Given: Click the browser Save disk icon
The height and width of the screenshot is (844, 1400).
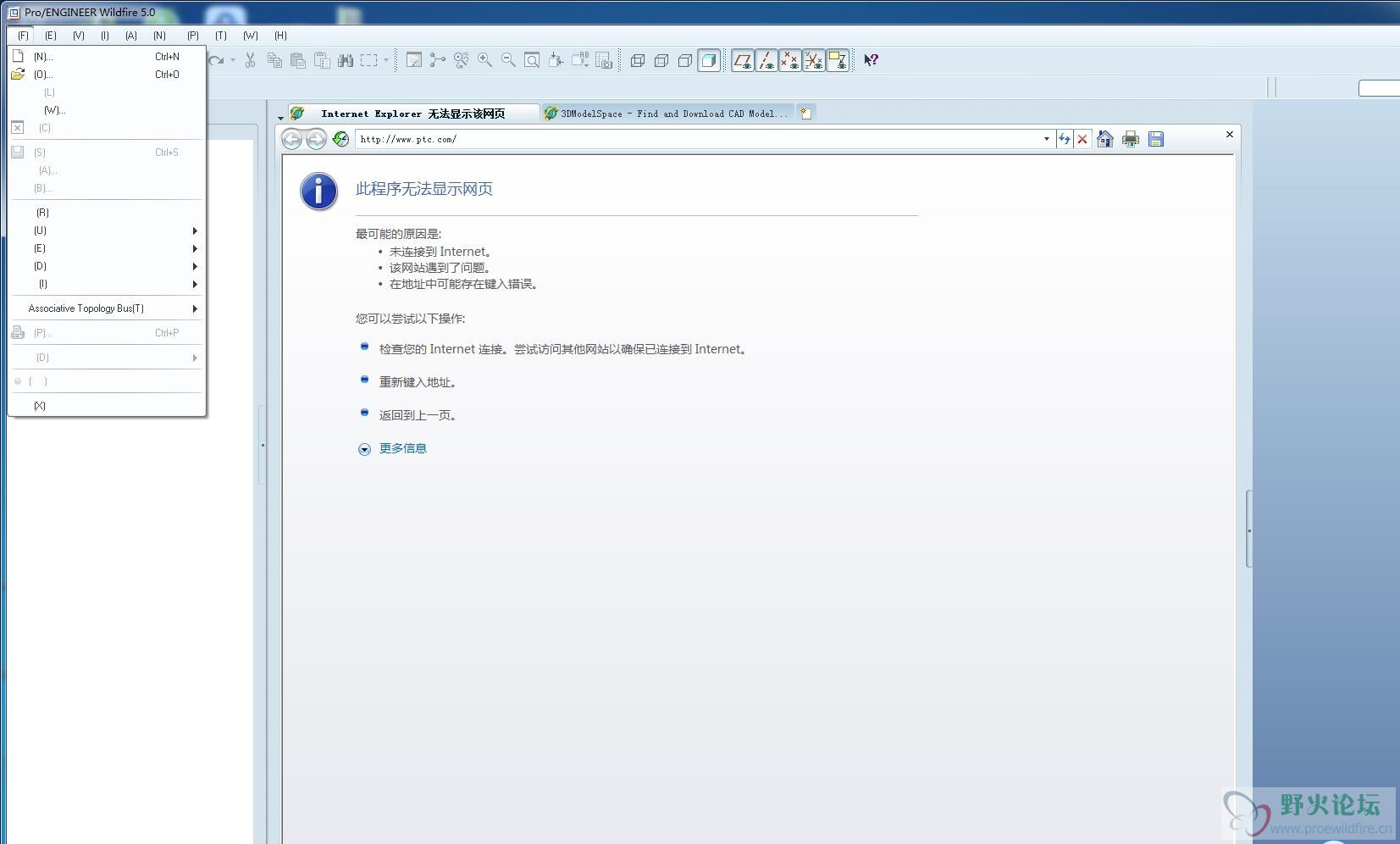Looking at the screenshot, I should point(1156,139).
